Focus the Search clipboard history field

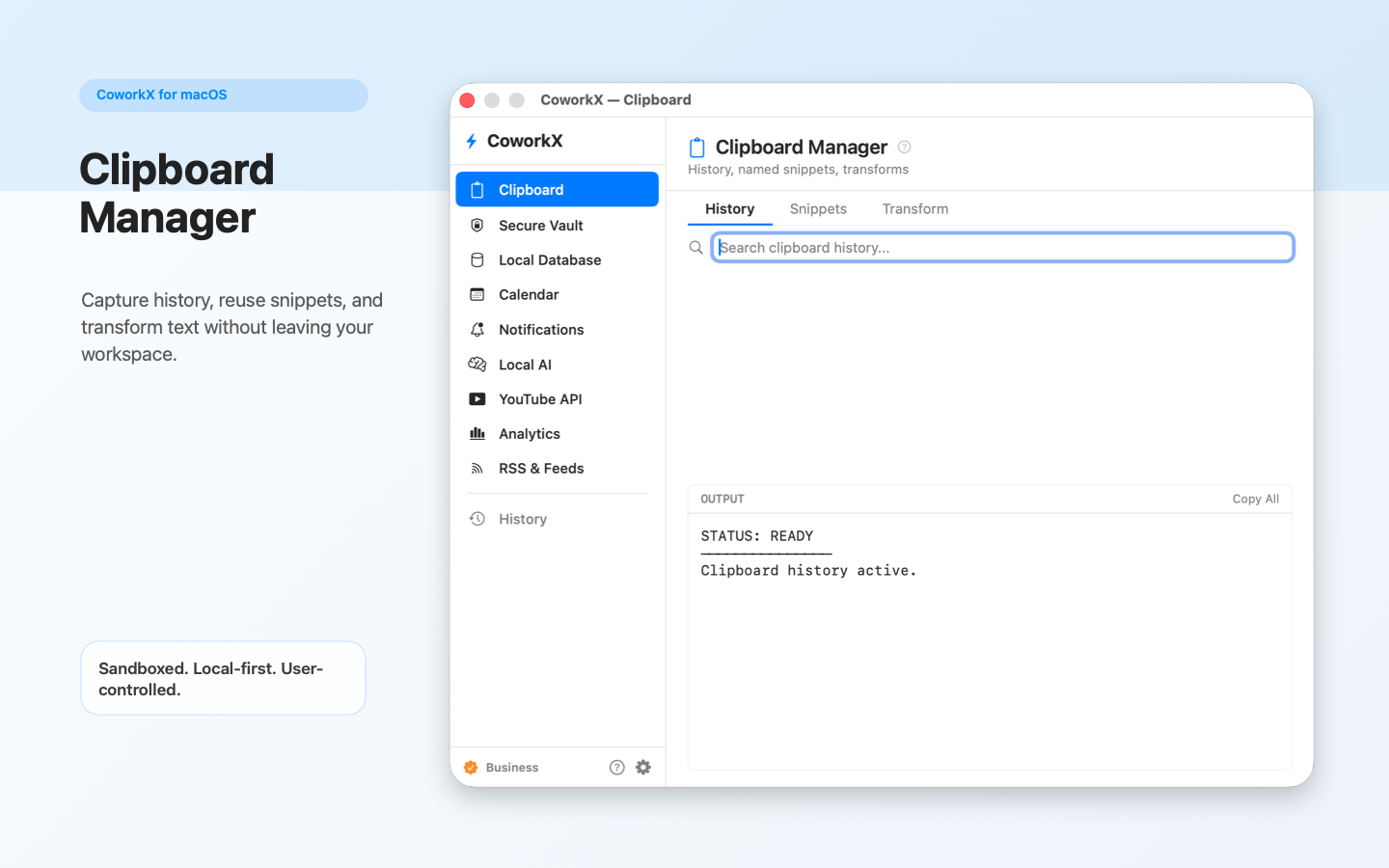coord(1002,248)
